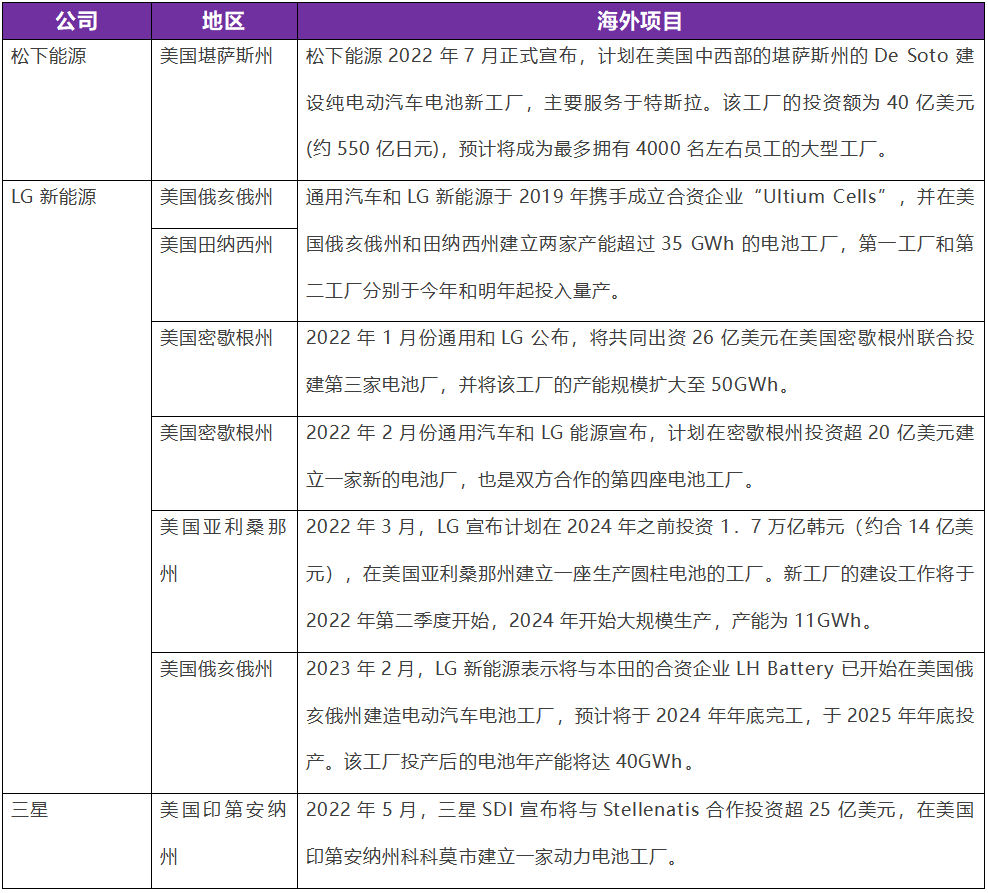Click the 公司 column header
Image resolution: width=988 pixels, height=893 pixels.
(77, 21)
